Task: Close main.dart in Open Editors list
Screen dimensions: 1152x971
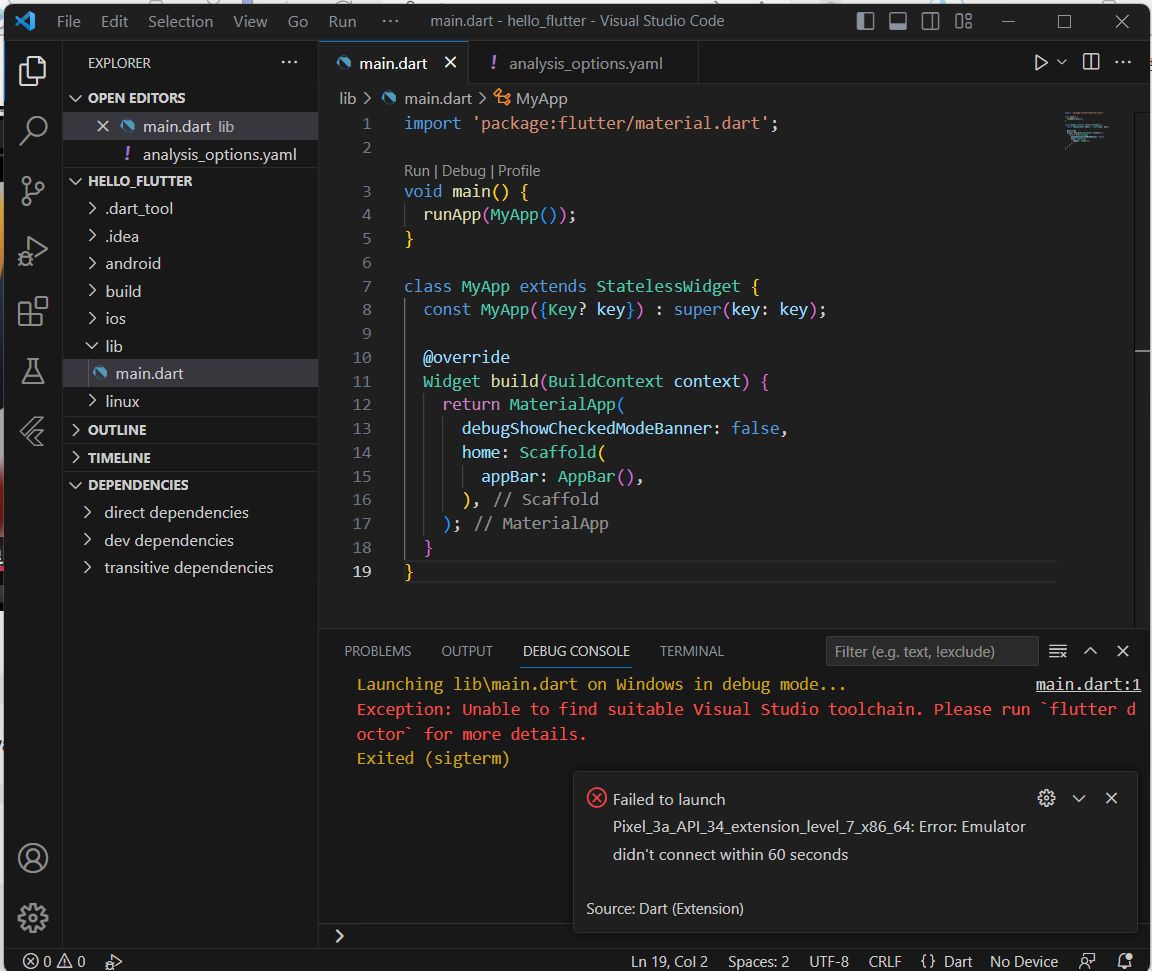Action: 103,126
